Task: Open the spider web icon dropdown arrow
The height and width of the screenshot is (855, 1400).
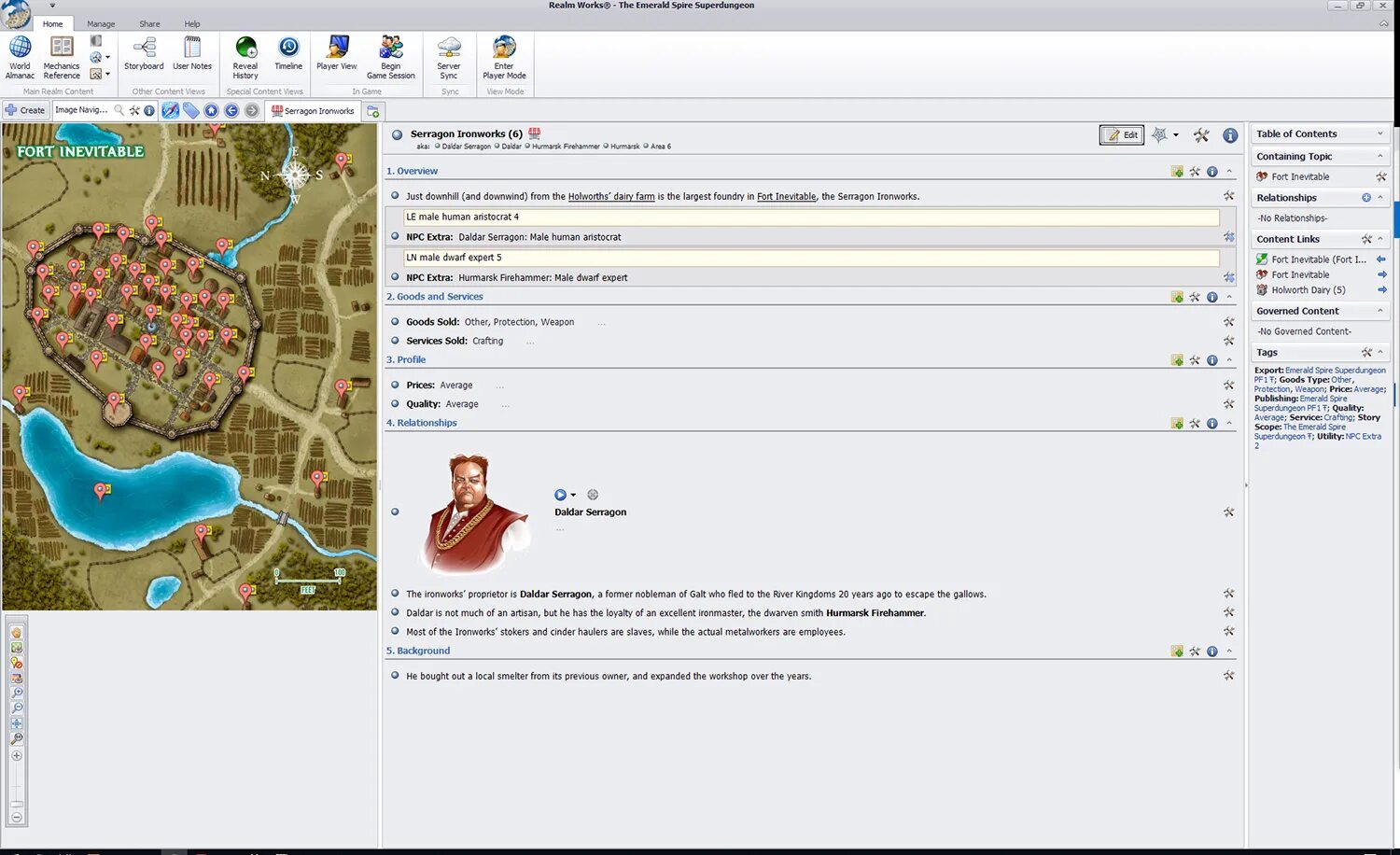Action: pyautogui.click(x=1176, y=135)
